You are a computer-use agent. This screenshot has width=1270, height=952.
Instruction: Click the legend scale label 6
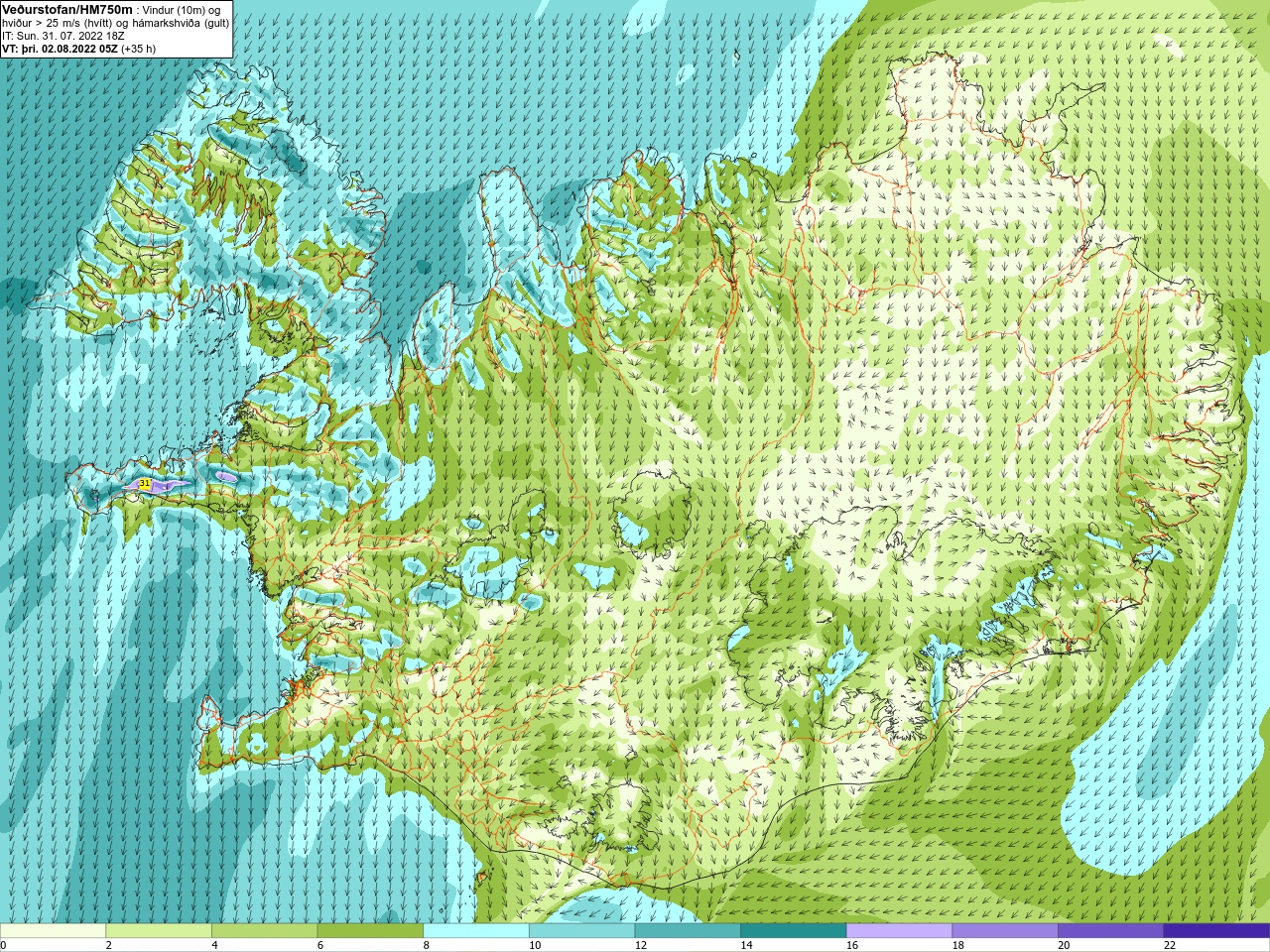(320, 945)
